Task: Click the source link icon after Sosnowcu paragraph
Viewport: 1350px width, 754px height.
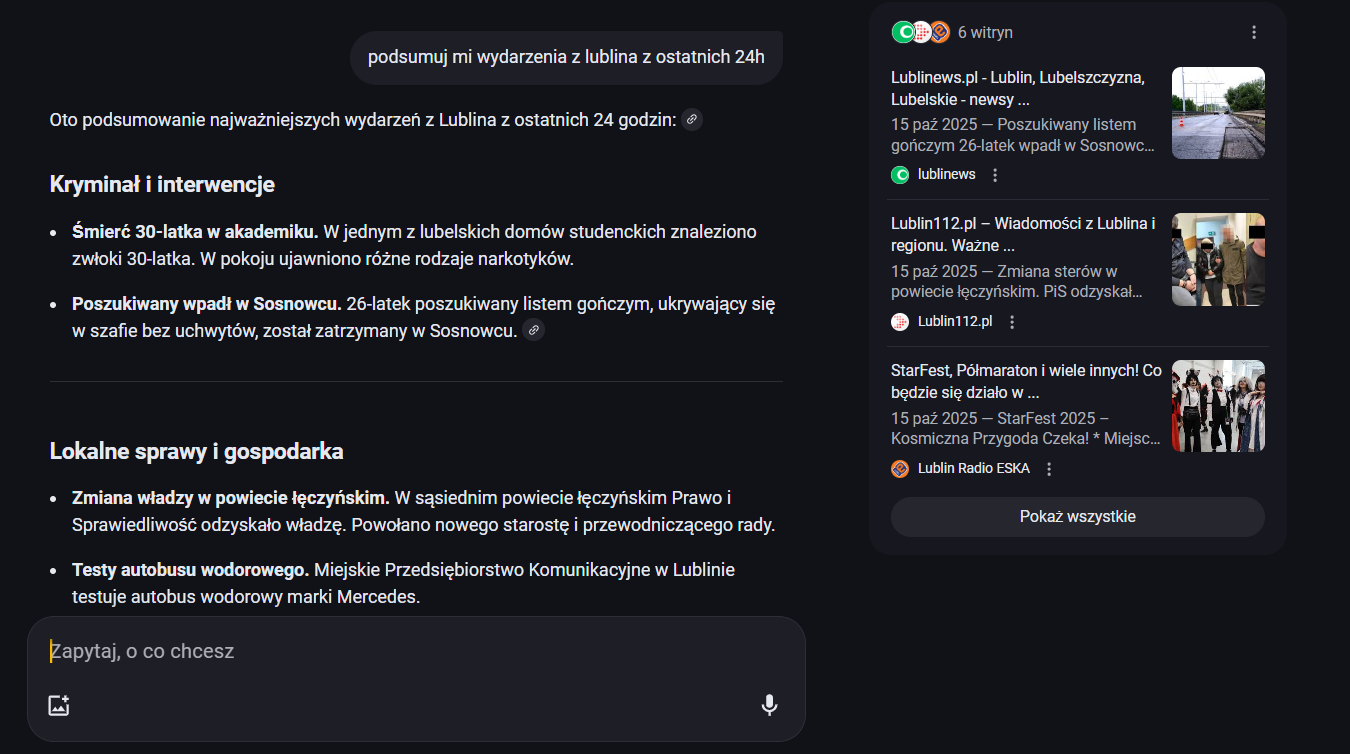Action: (534, 330)
